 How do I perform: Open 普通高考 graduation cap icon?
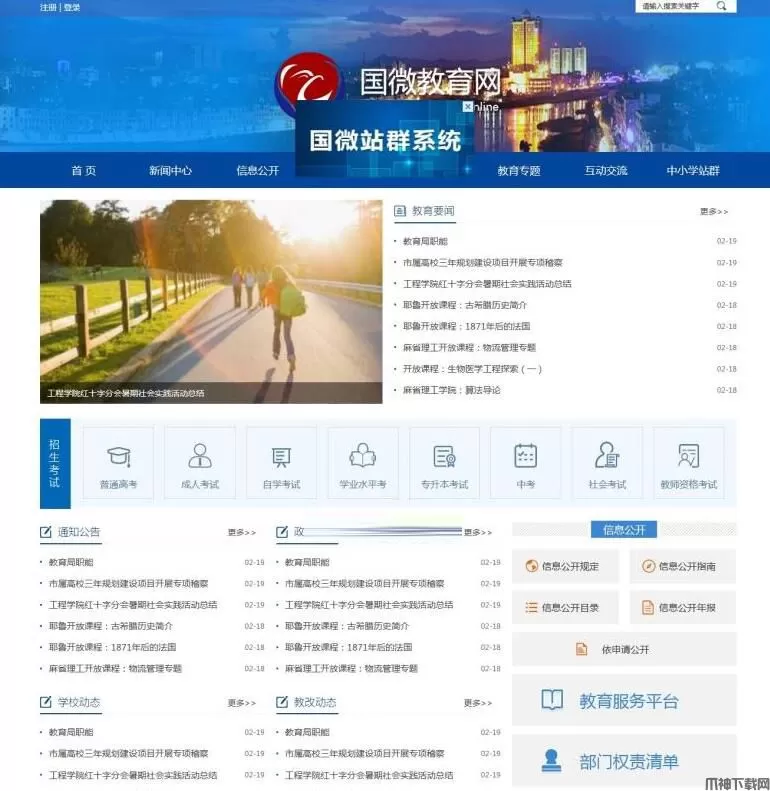(x=119, y=456)
